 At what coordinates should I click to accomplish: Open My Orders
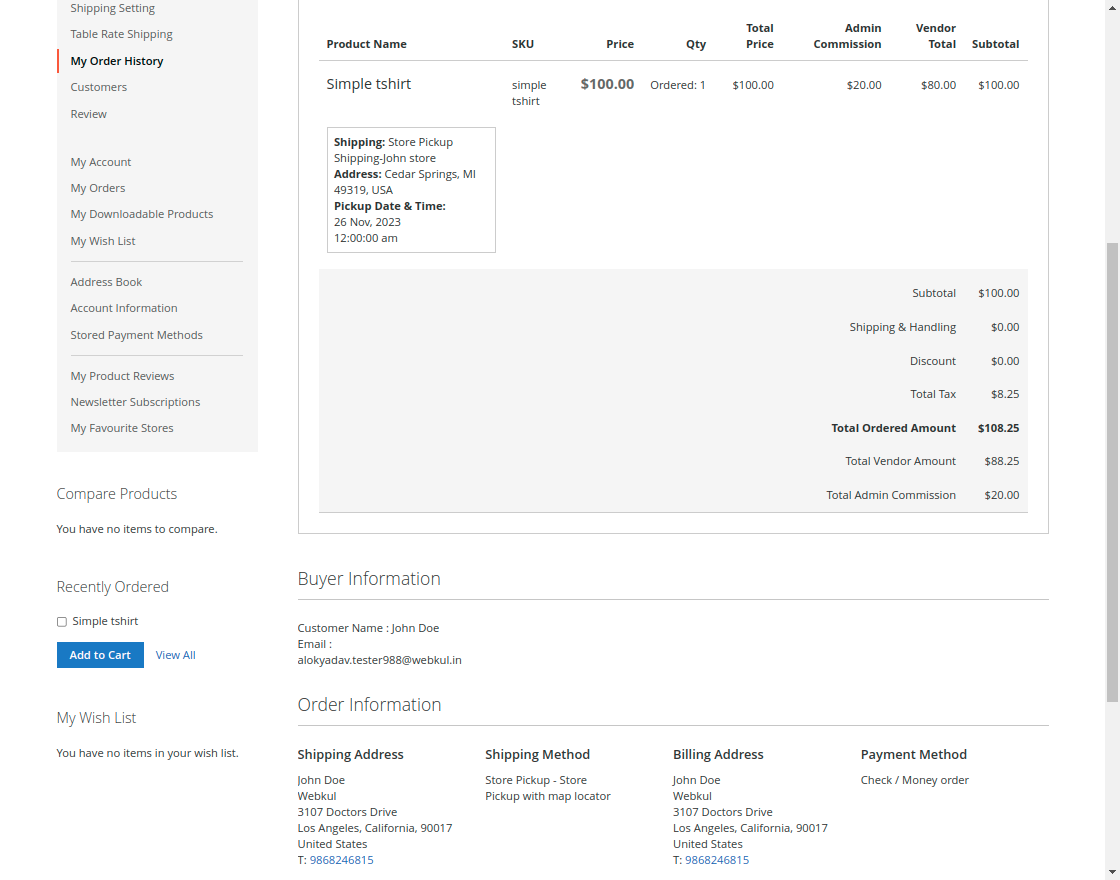[97, 187]
